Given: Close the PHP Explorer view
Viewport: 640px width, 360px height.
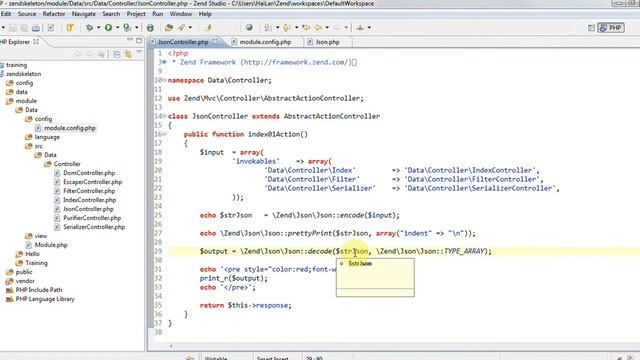Looking at the screenshot, I should 36,42.
